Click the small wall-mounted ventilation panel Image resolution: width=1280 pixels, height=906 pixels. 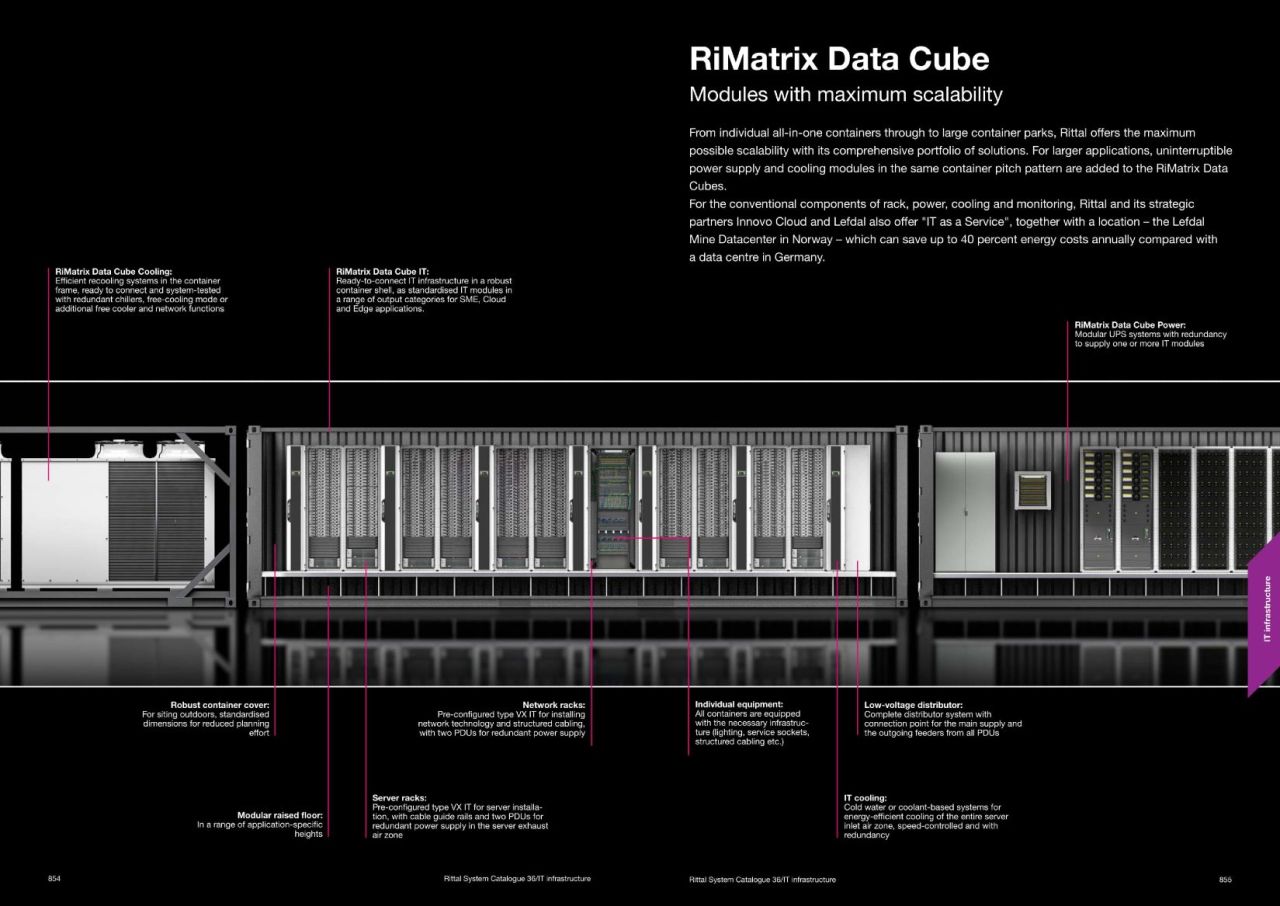pyautogui.click(x=1031, y=489)
